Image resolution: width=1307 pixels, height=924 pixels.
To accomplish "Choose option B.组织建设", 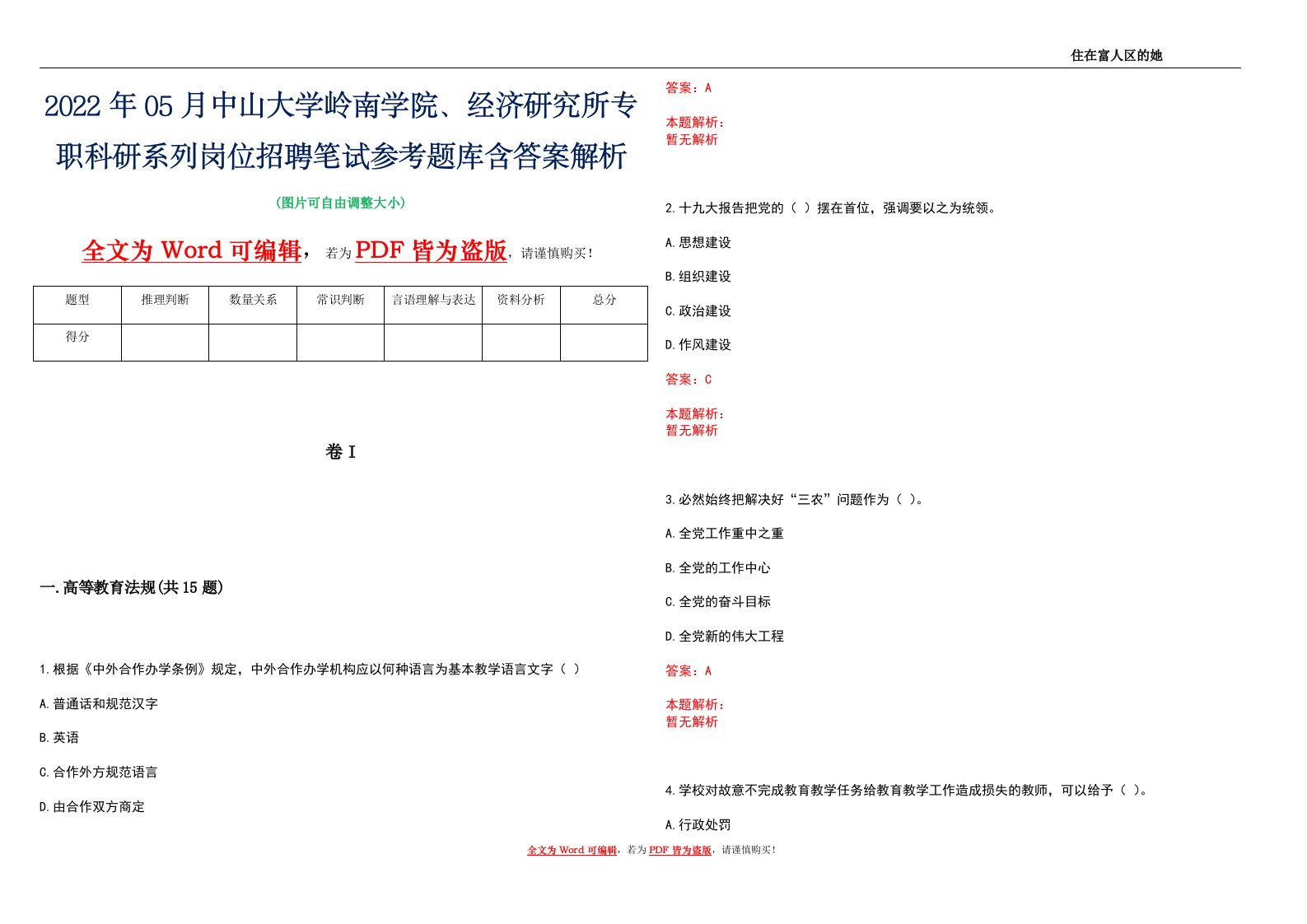I will [698, 277].
